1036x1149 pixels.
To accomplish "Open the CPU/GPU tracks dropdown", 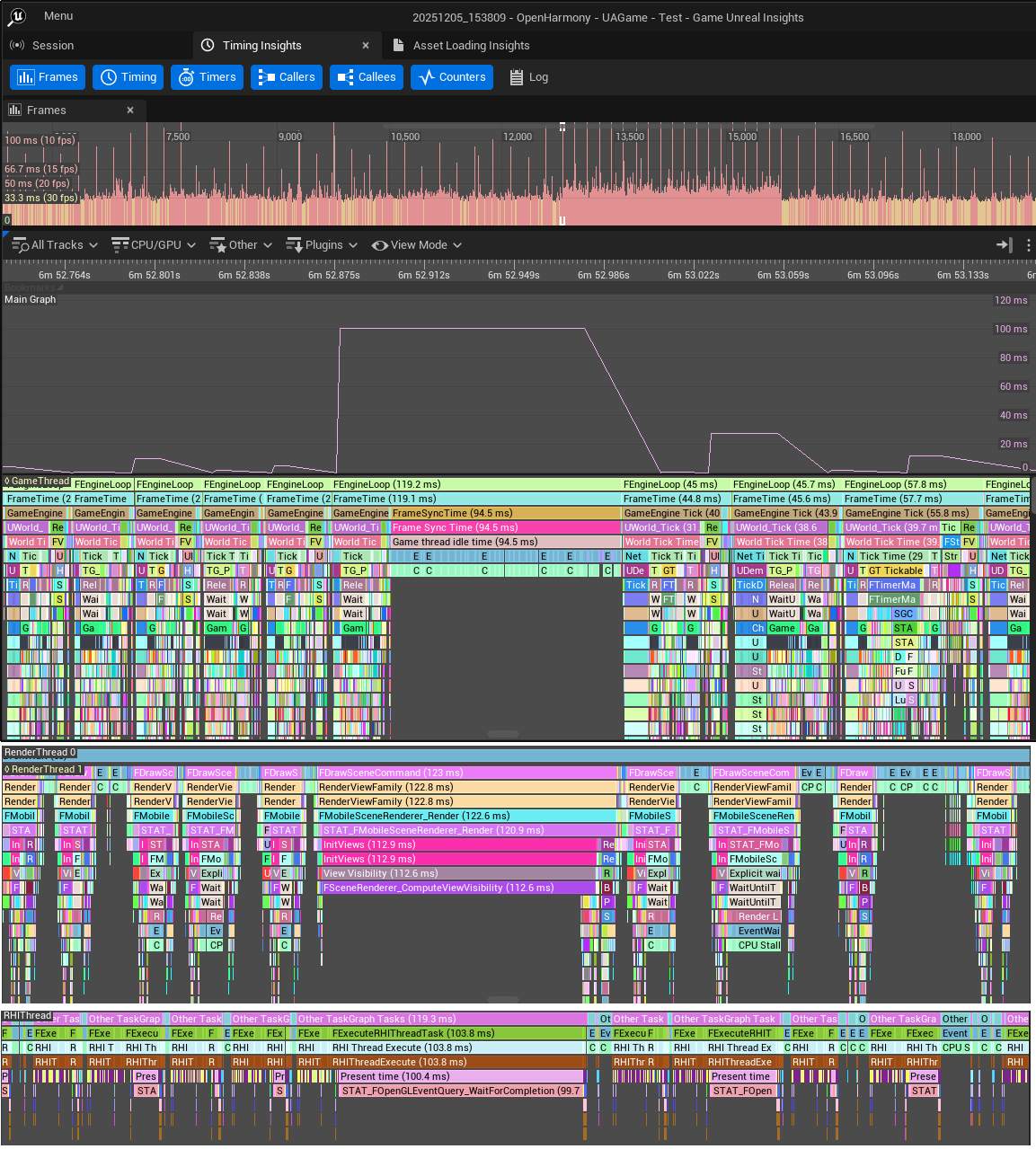I will [154, 245].
